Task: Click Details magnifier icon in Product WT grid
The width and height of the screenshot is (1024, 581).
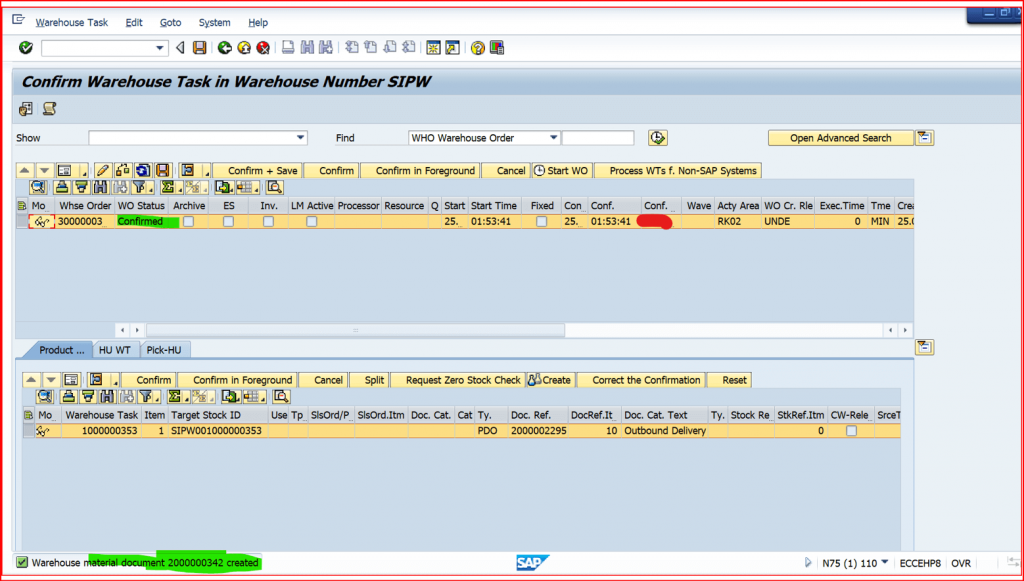Action: (44, 396)
